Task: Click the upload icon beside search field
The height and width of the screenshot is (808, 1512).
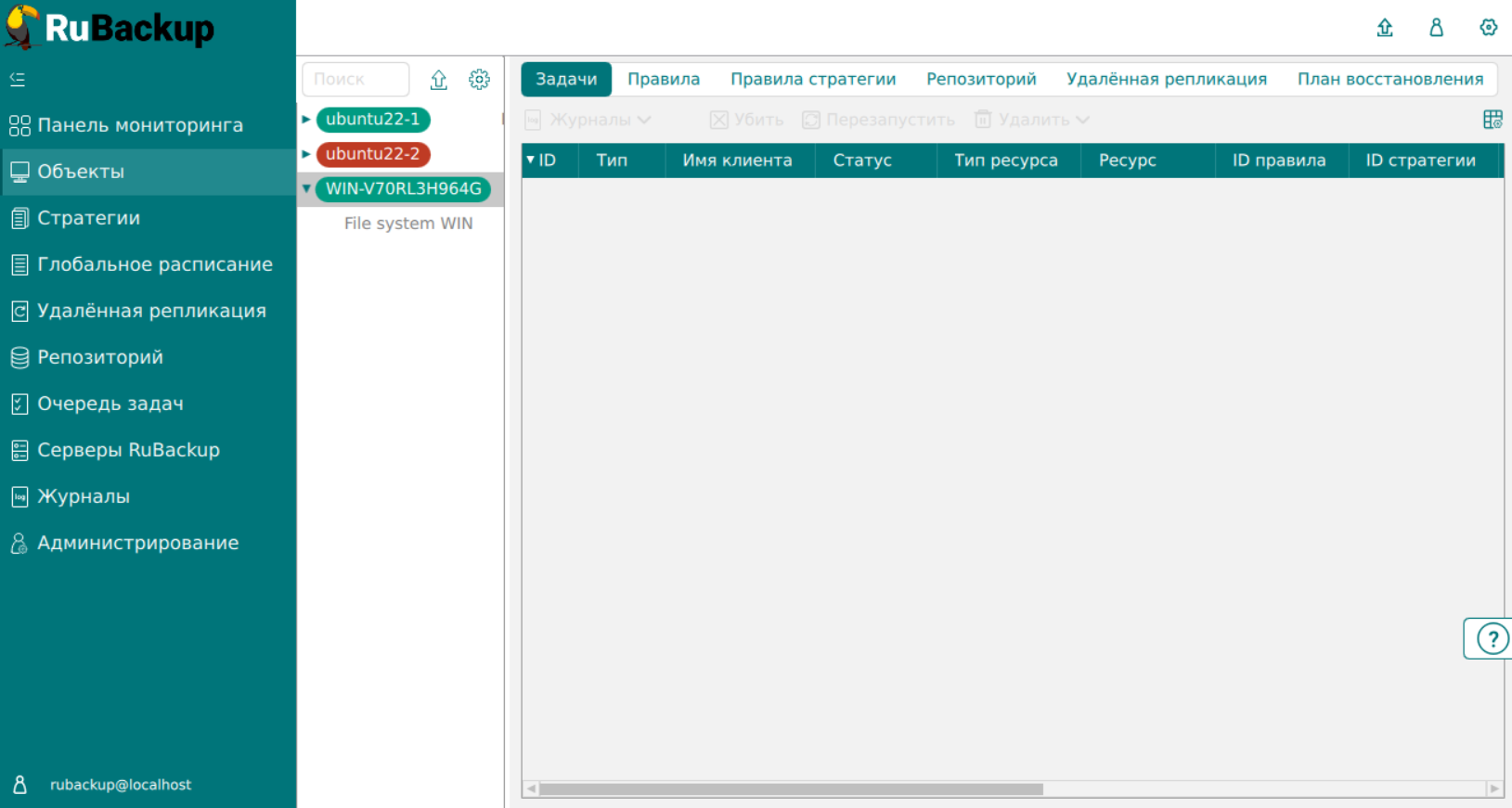Action: [439, 80]
